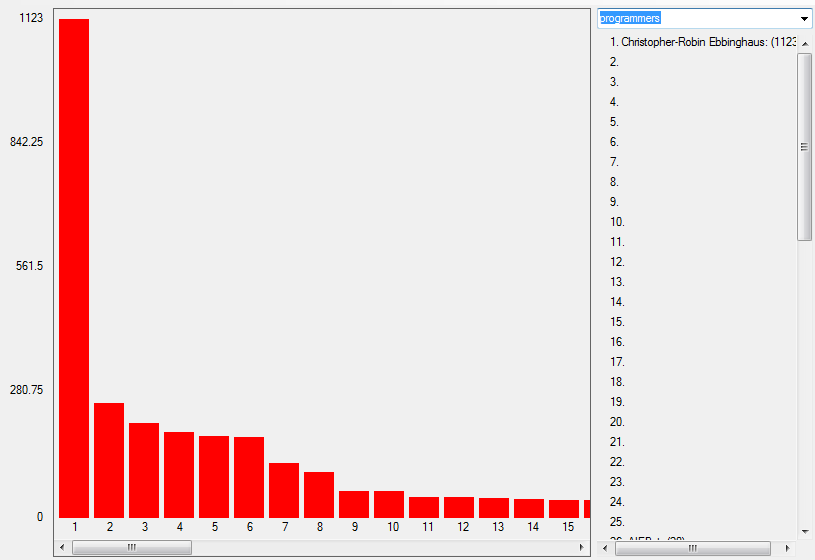Image resolution: width=815 pixels, height=560 pixels.
Task: Click the 1123 y-axis label
Action: tap(31, 18)
